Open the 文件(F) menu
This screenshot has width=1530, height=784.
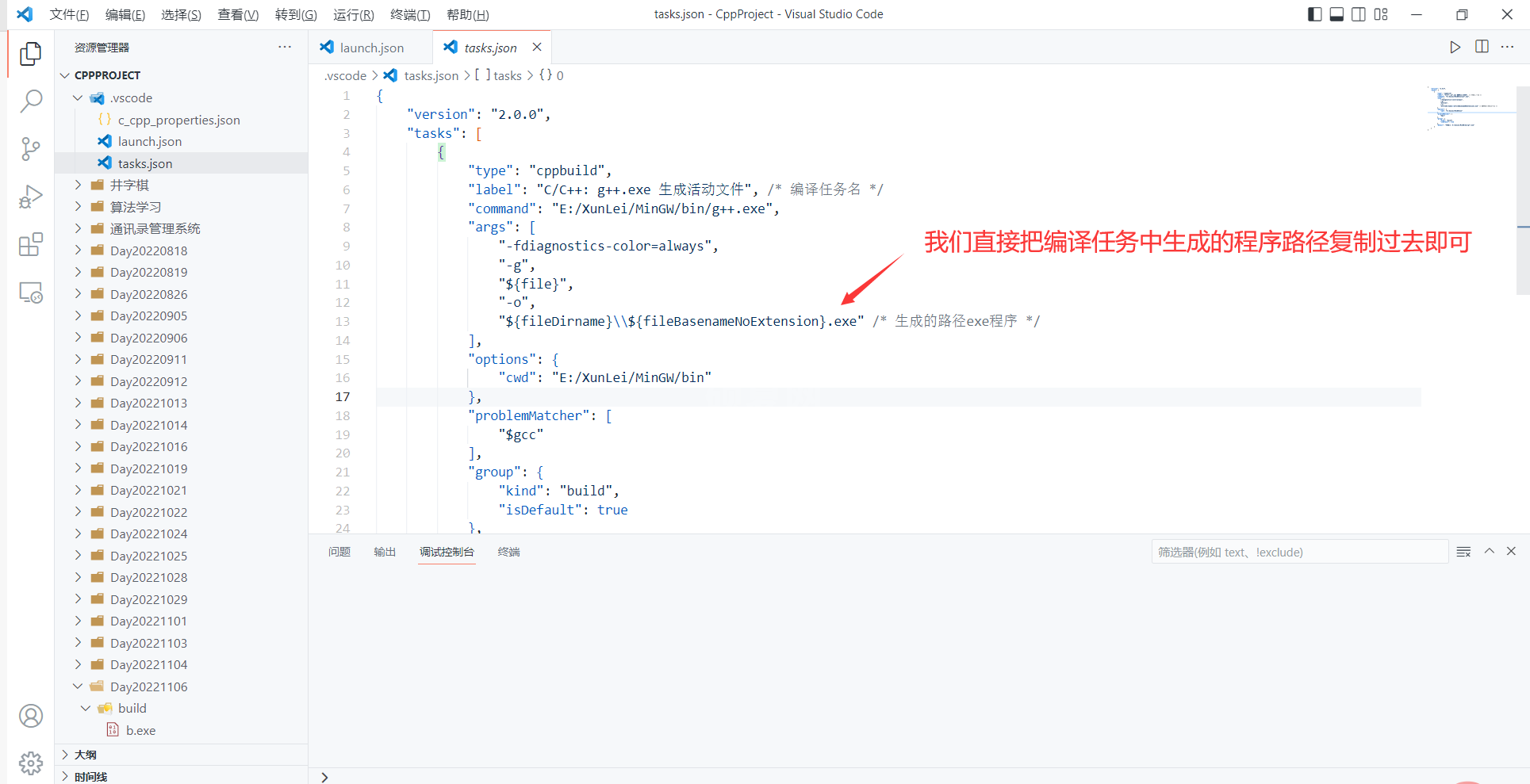point(69,14)
